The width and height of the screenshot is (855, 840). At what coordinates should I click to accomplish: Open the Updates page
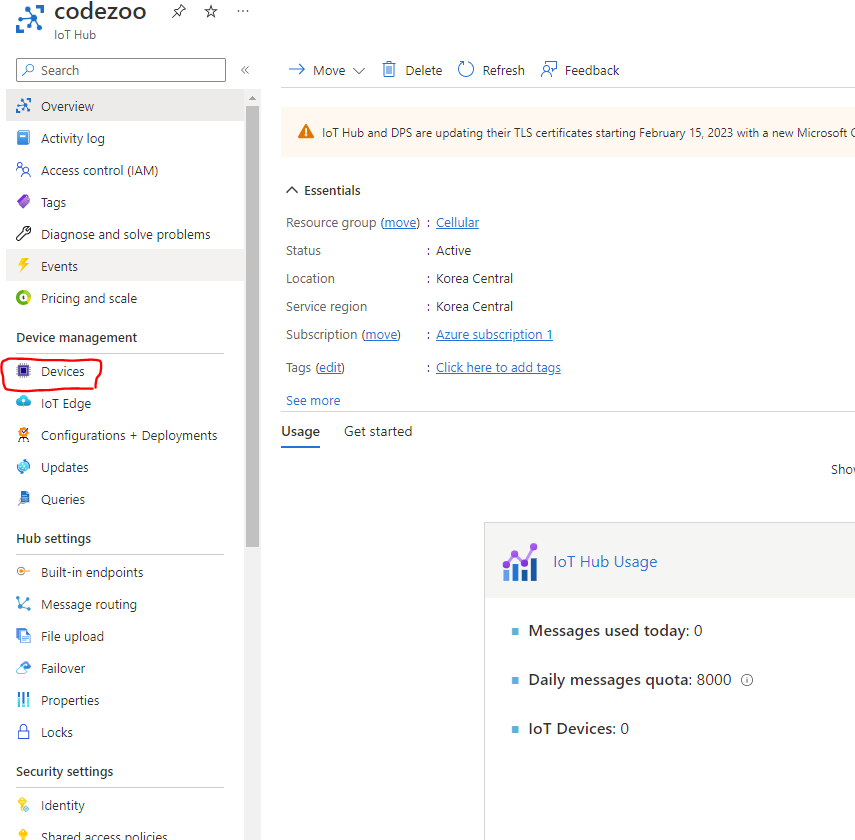[x=125, y=467]
